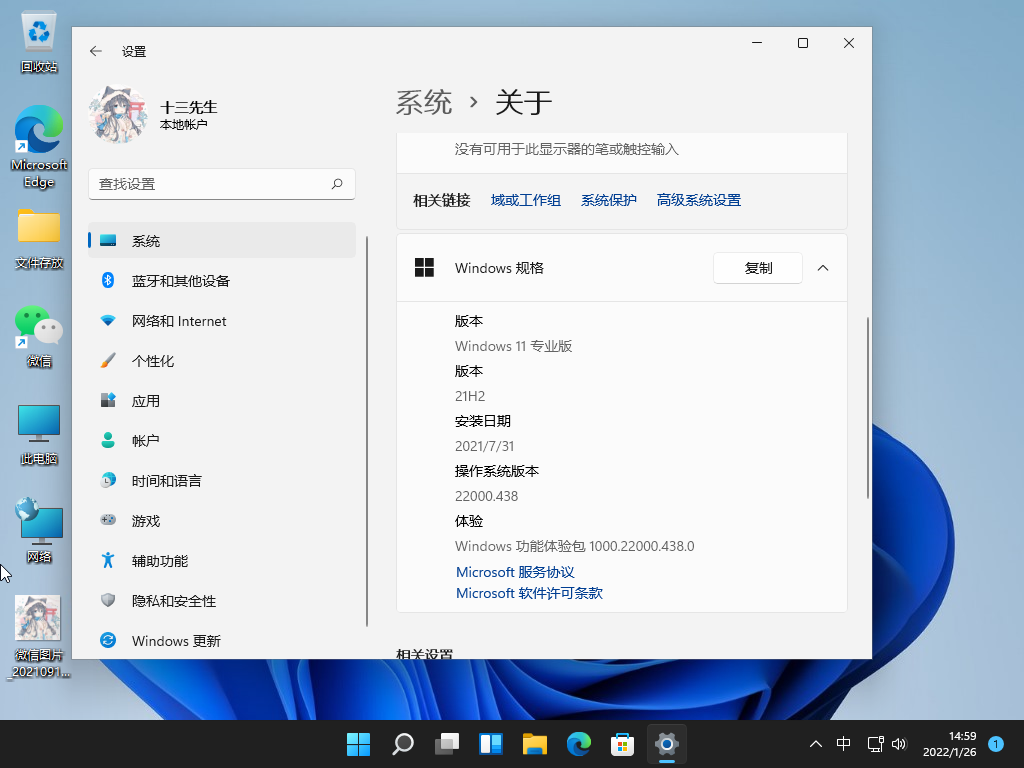
Task: Open the Microsoft 服务协议 link
Action: [514, 572]
